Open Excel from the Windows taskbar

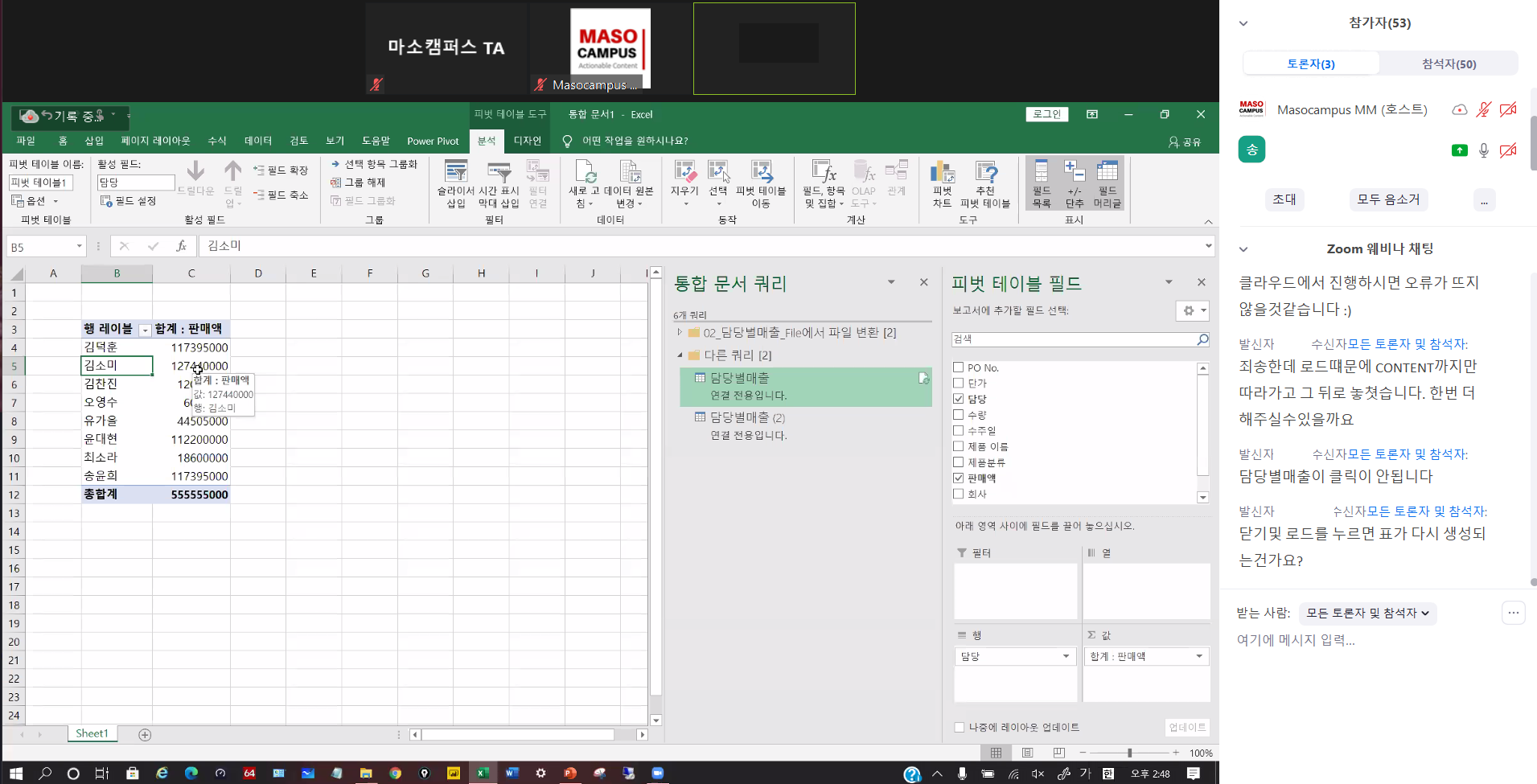tap(482, 773)
